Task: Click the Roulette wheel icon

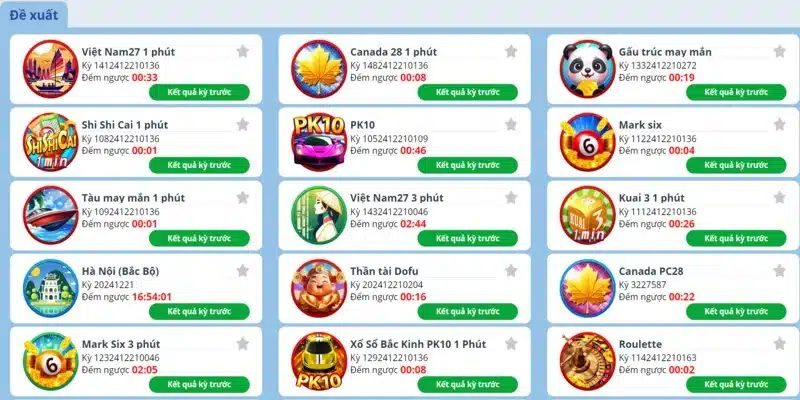Action: [587, 361]
